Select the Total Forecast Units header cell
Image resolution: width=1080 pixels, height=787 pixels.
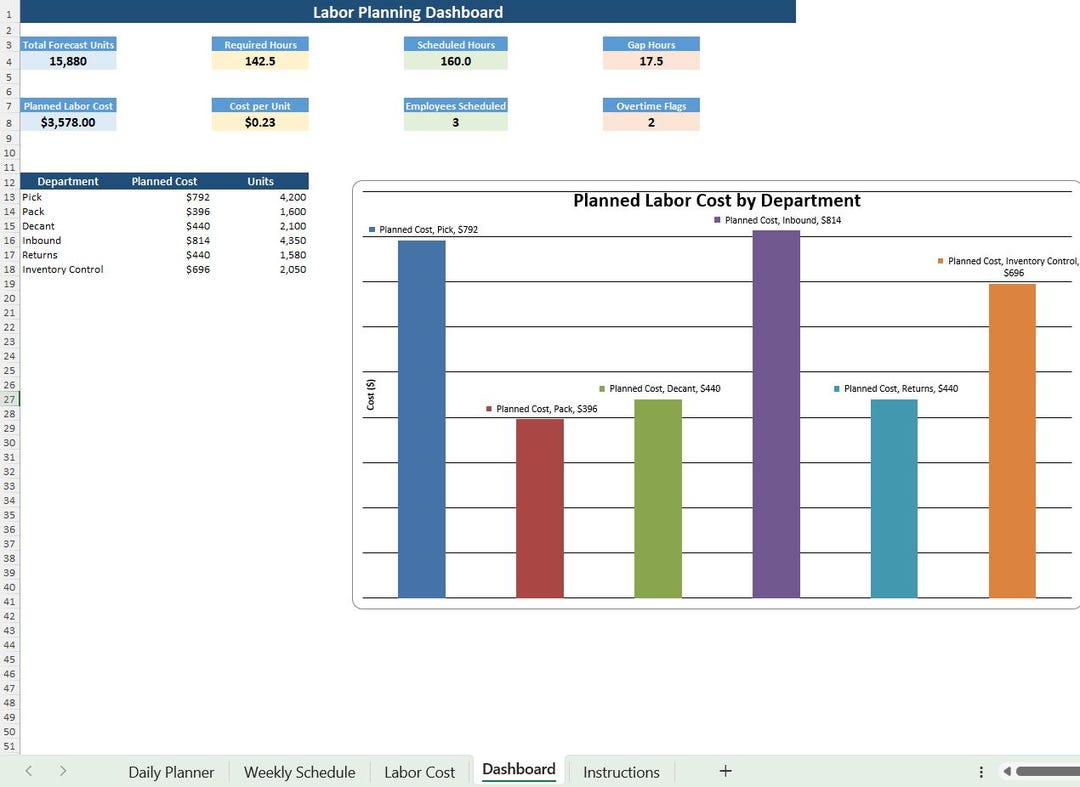(x=68, y=45)
